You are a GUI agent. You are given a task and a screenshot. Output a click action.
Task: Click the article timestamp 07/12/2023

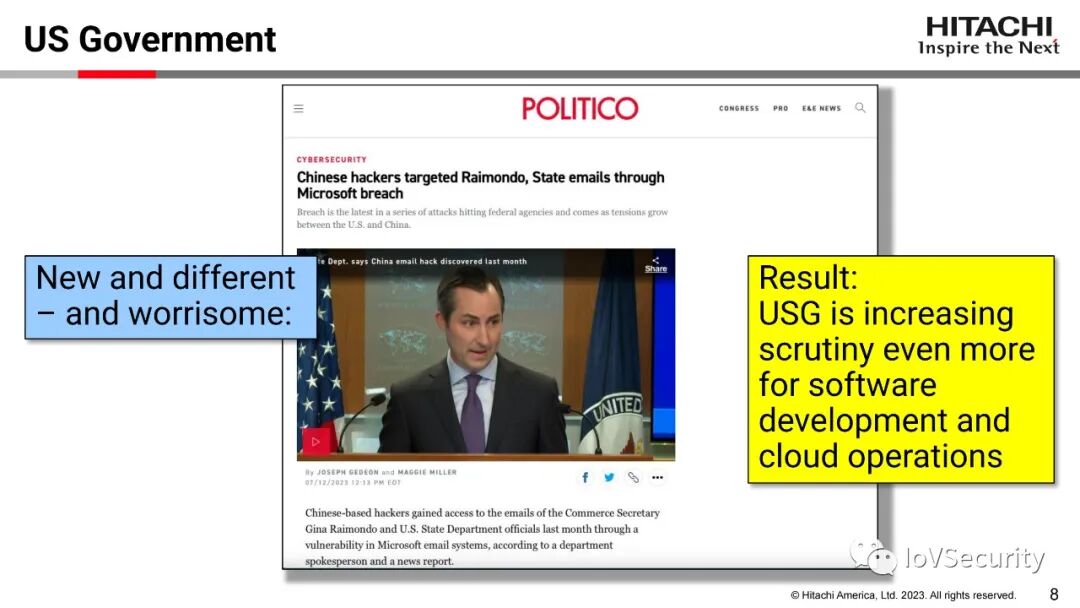pyautogui.click(x=353, y=483)
